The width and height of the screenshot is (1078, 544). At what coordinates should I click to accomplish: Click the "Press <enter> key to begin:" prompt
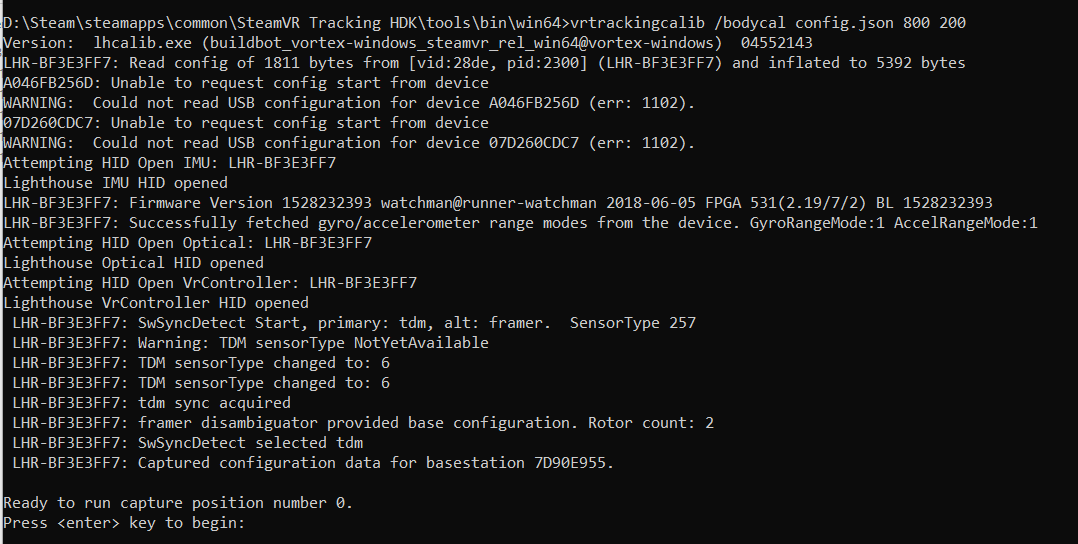click(x=124, y=523)
